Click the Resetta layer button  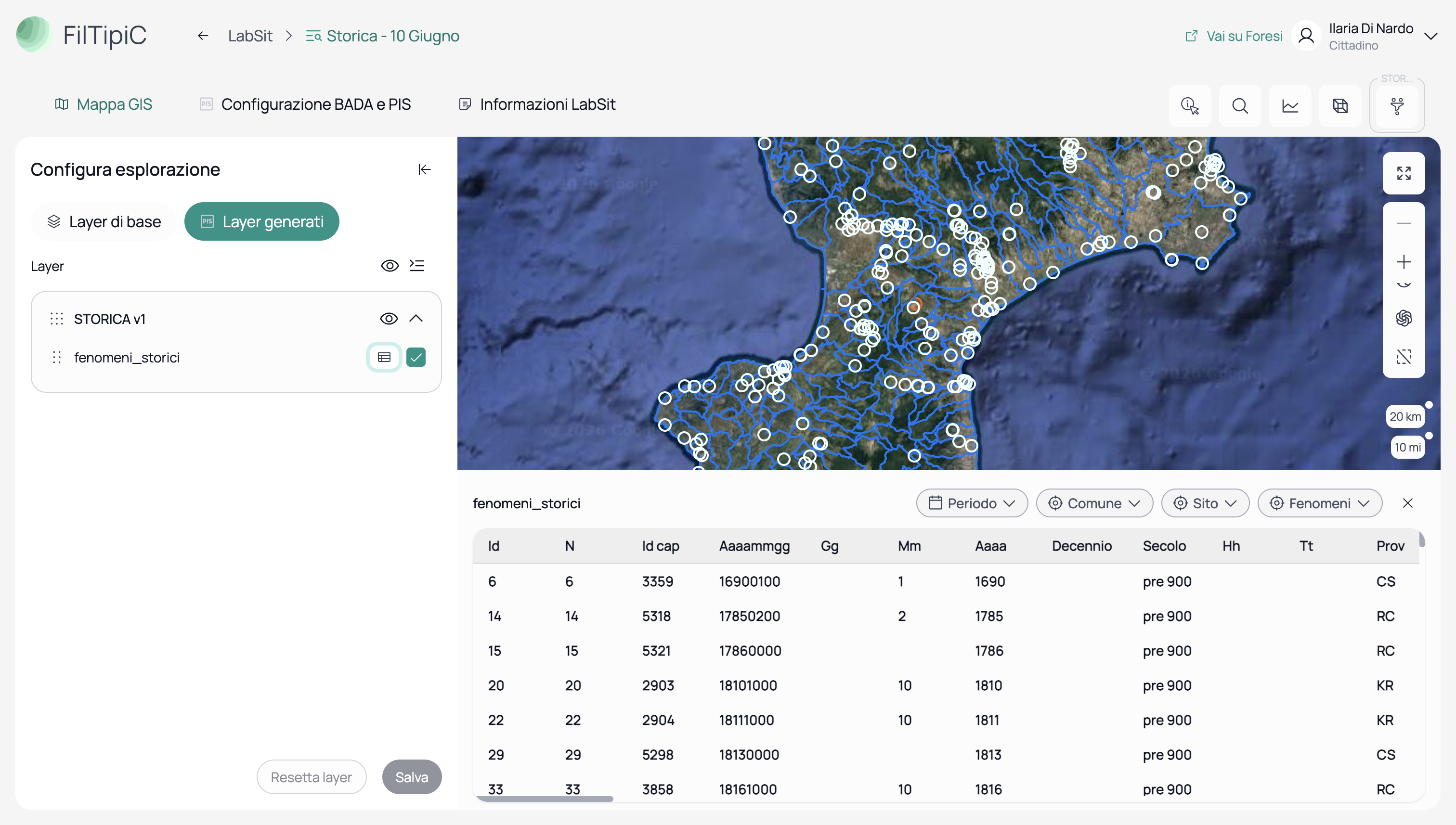pyautogui.click(x=311, y=777)
